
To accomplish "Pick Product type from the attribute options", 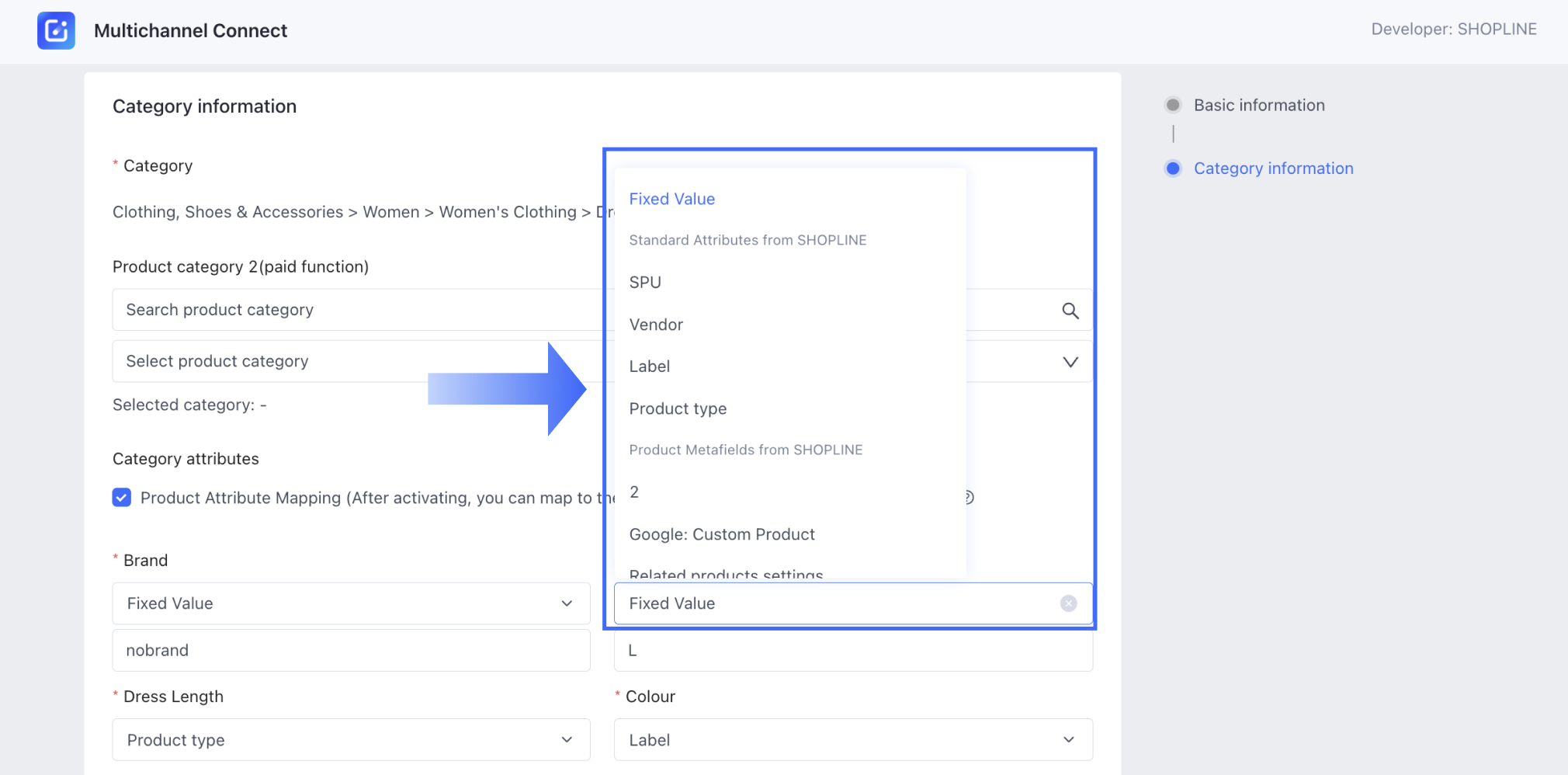I will [678, 408].
